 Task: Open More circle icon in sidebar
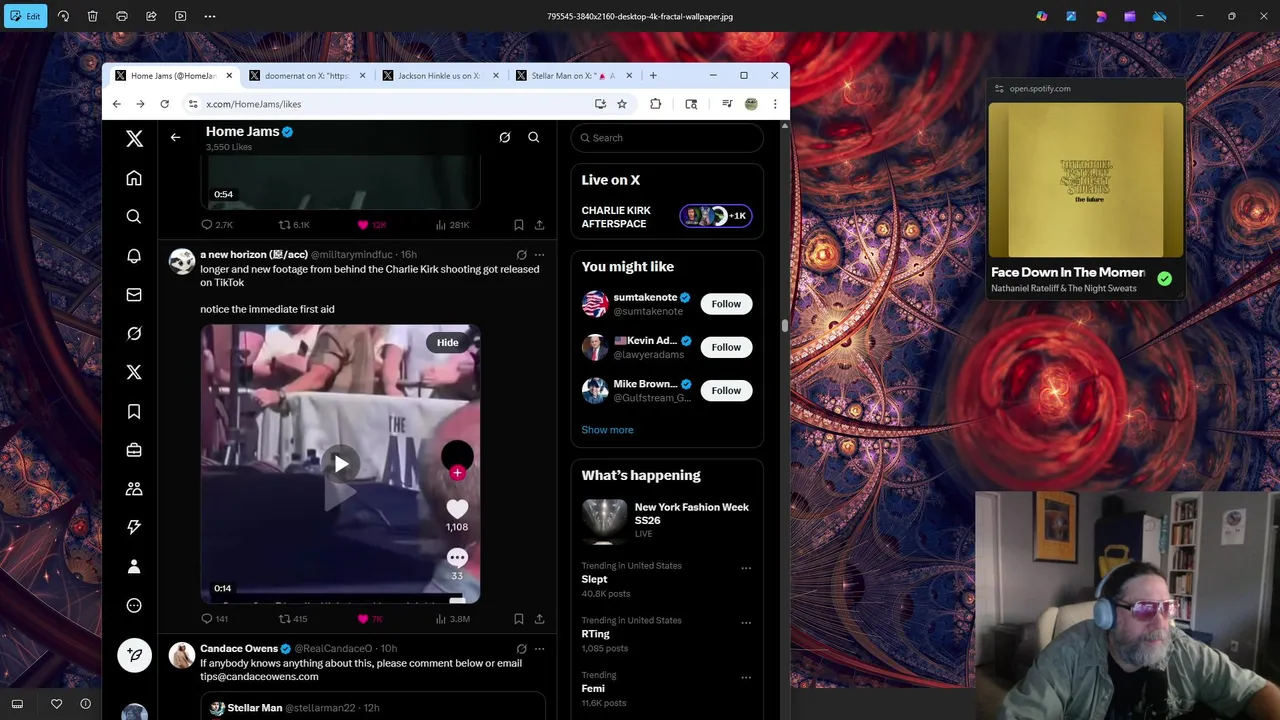coord(134,605)
